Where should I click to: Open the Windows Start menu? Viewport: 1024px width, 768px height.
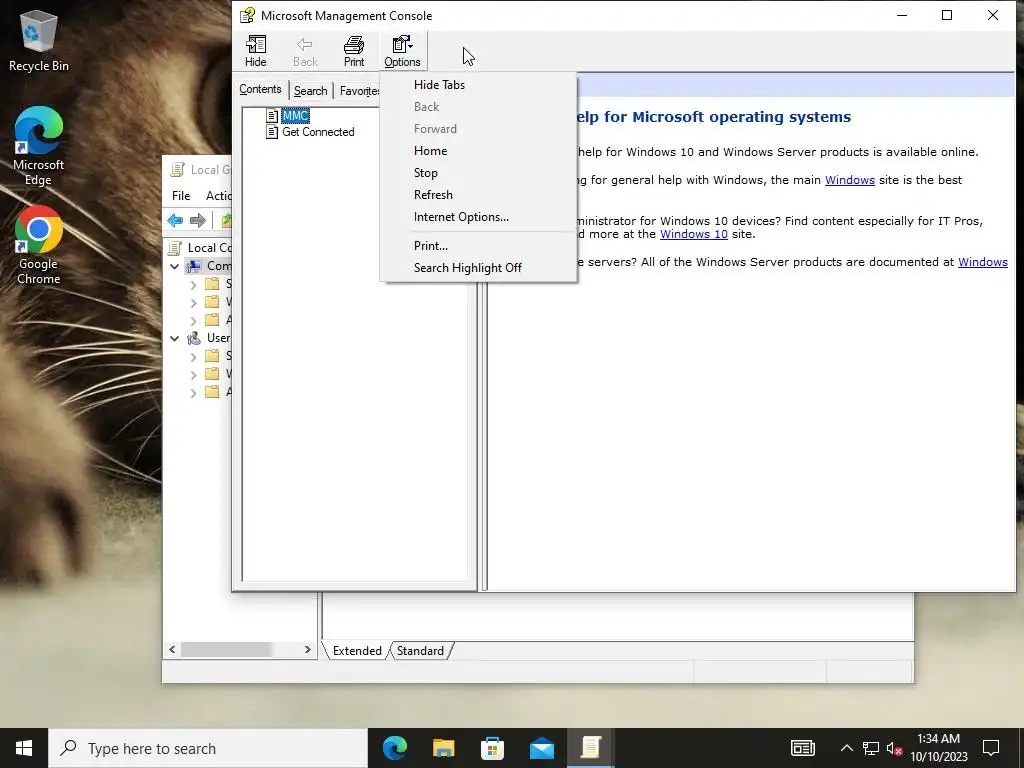click(24, 748)
